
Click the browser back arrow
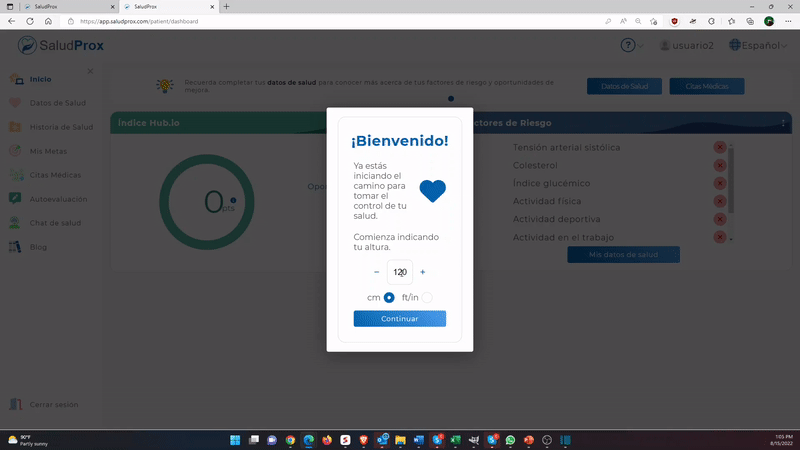click(x=11, y=21)
